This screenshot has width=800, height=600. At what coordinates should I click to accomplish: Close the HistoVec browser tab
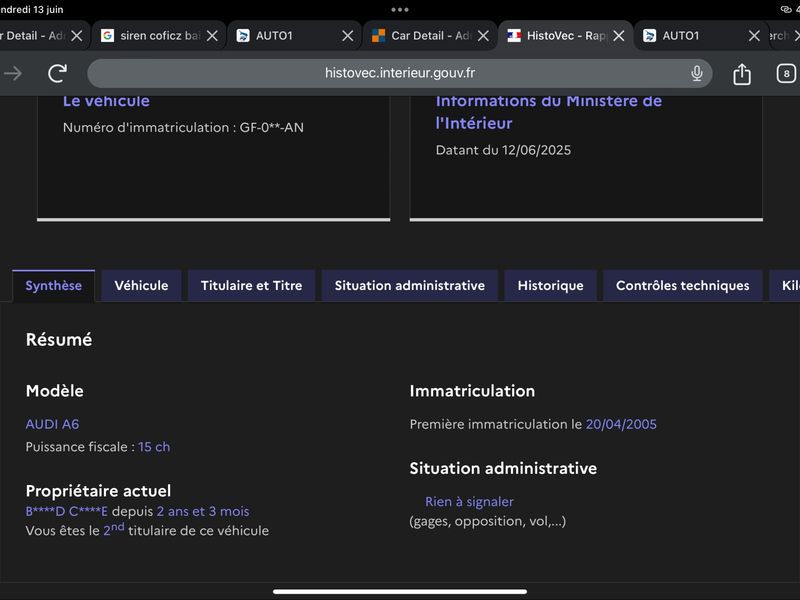(619, 36)
